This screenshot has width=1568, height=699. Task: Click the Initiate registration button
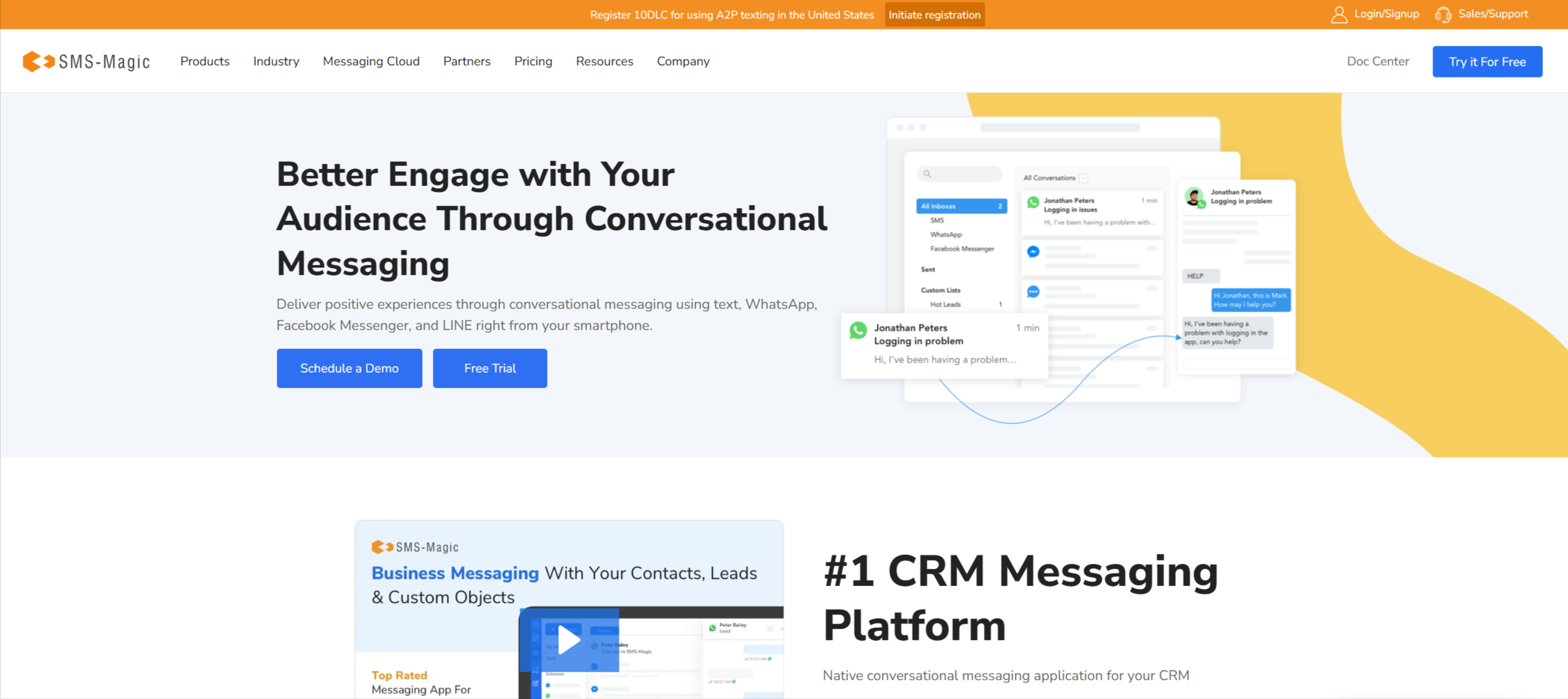(934, 14)
